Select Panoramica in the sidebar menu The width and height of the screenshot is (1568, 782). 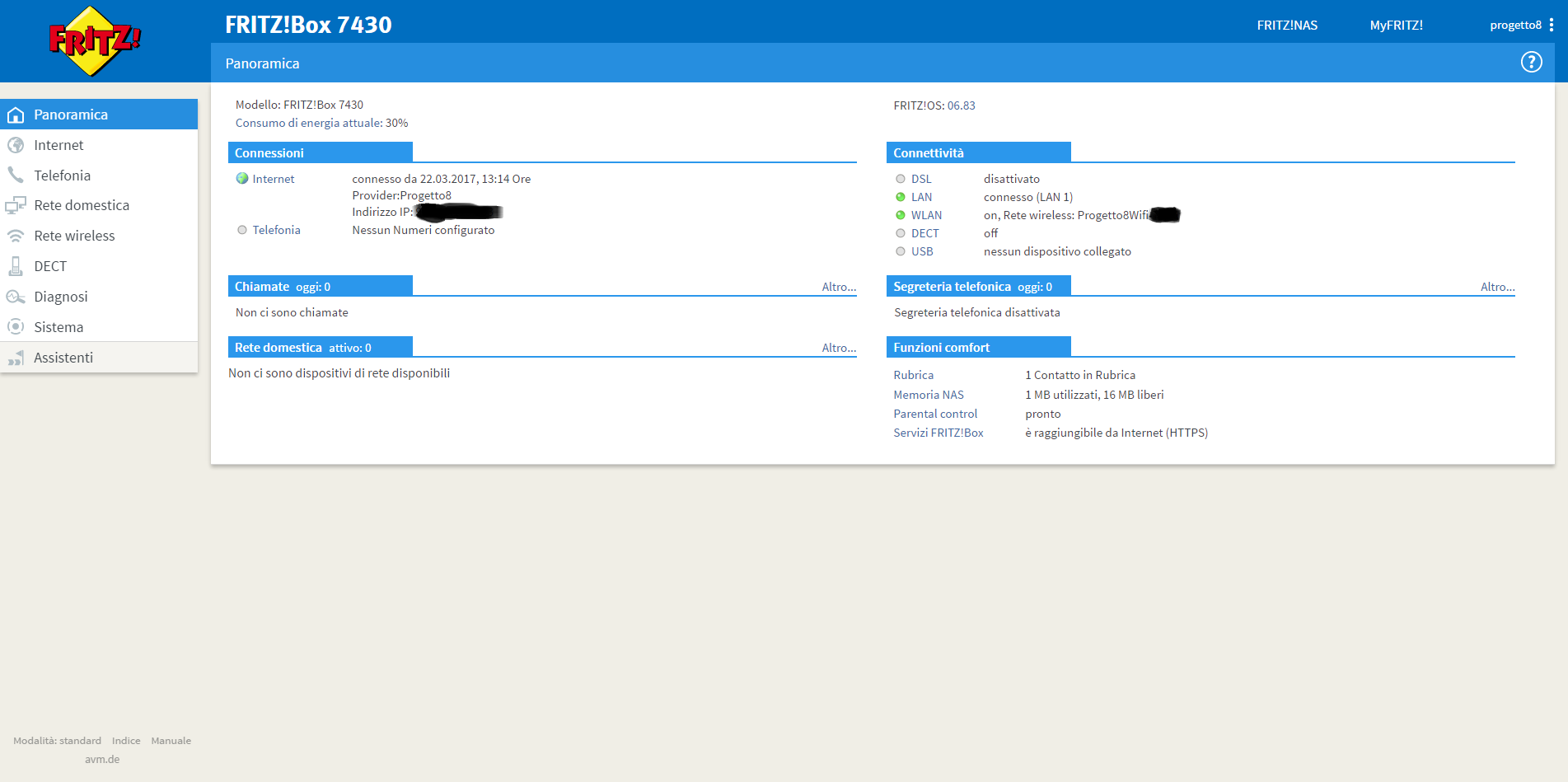71,115
